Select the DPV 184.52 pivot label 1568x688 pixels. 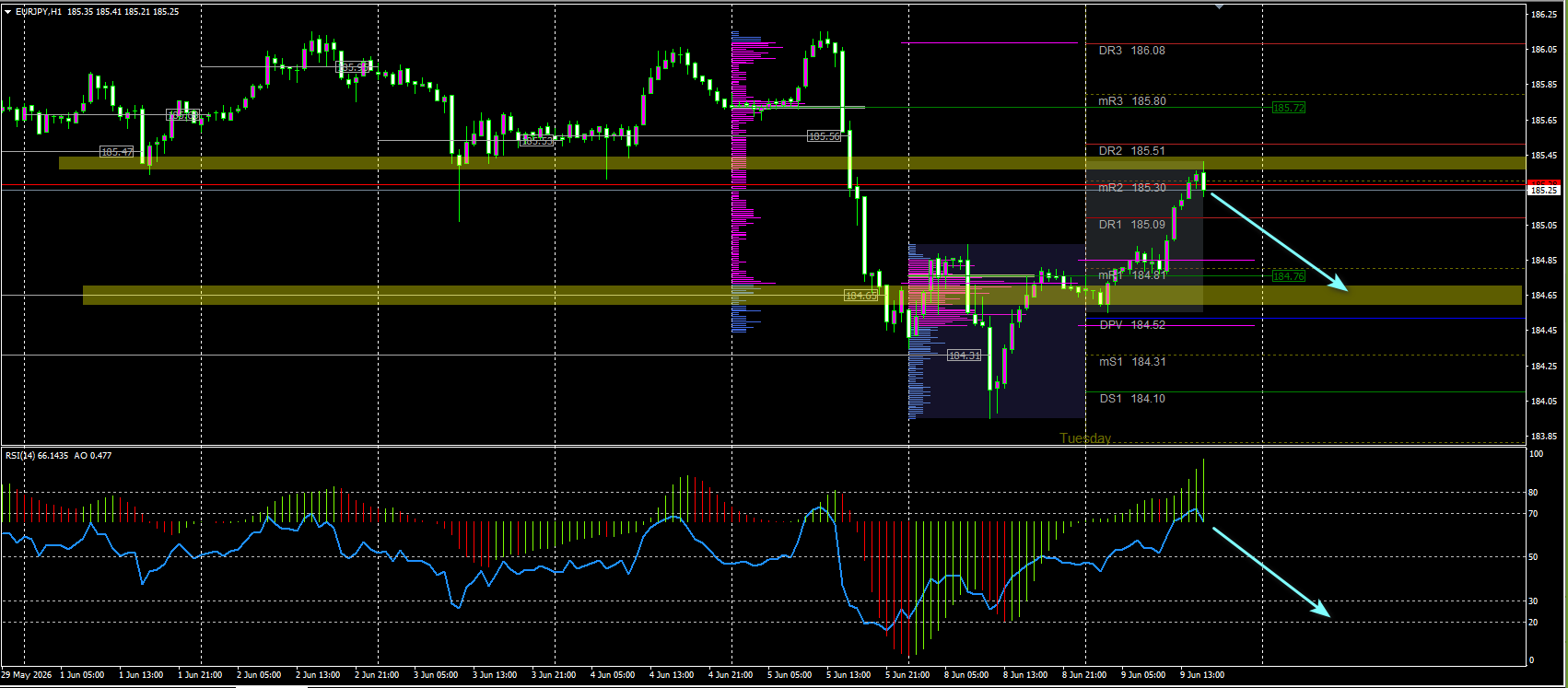coord(1131,325)
